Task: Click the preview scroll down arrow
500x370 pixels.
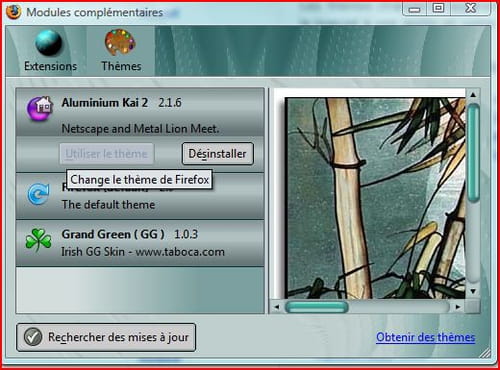Action: (x=473, y=291)
